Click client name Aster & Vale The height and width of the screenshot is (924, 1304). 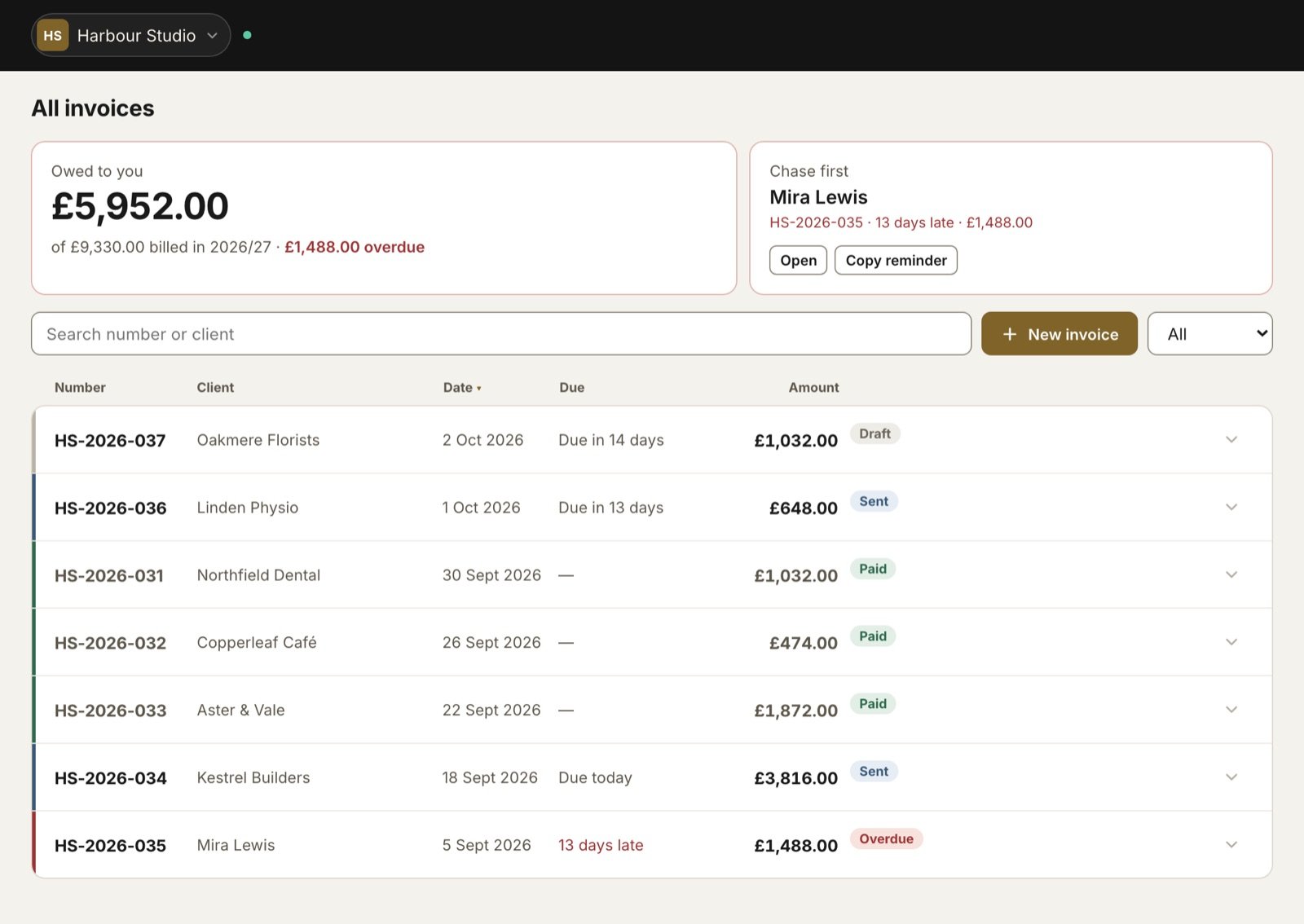click(x=240, y=711)
